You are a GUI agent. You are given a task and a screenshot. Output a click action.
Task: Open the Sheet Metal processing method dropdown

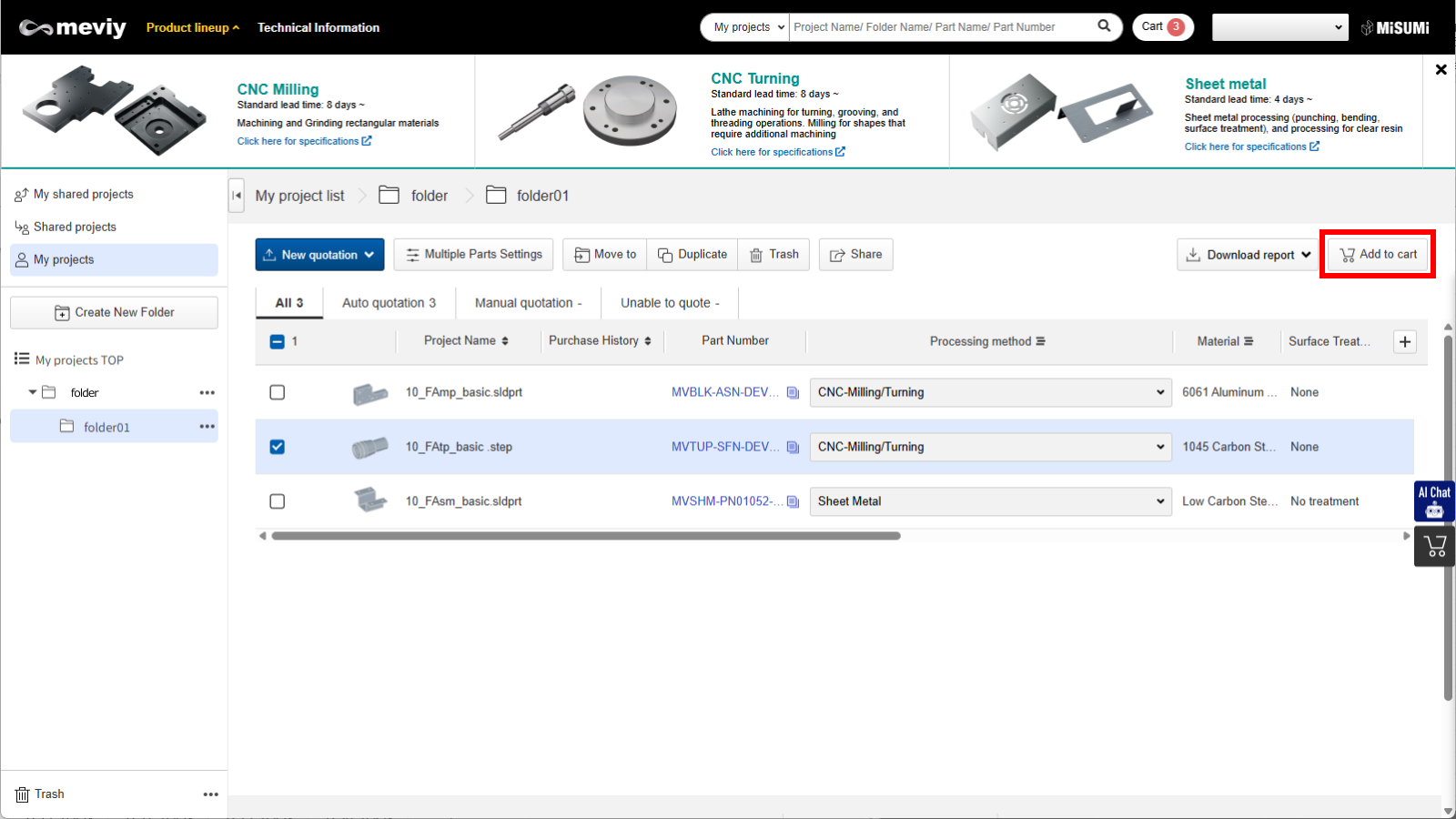tap(990, 501)
